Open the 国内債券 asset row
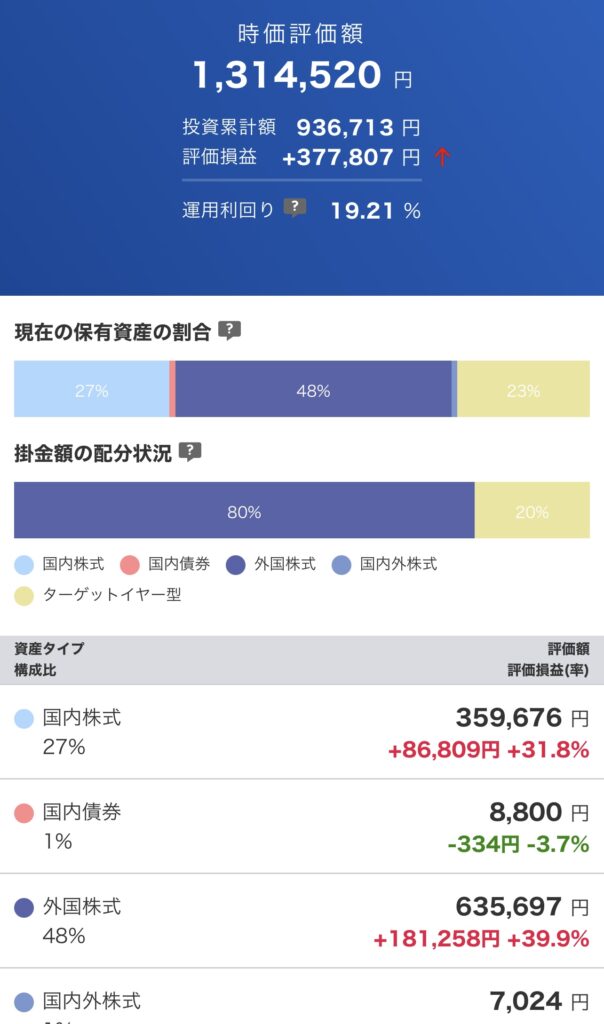The height and width of the screenshot is (1024, 604). (x=302, y=827)
